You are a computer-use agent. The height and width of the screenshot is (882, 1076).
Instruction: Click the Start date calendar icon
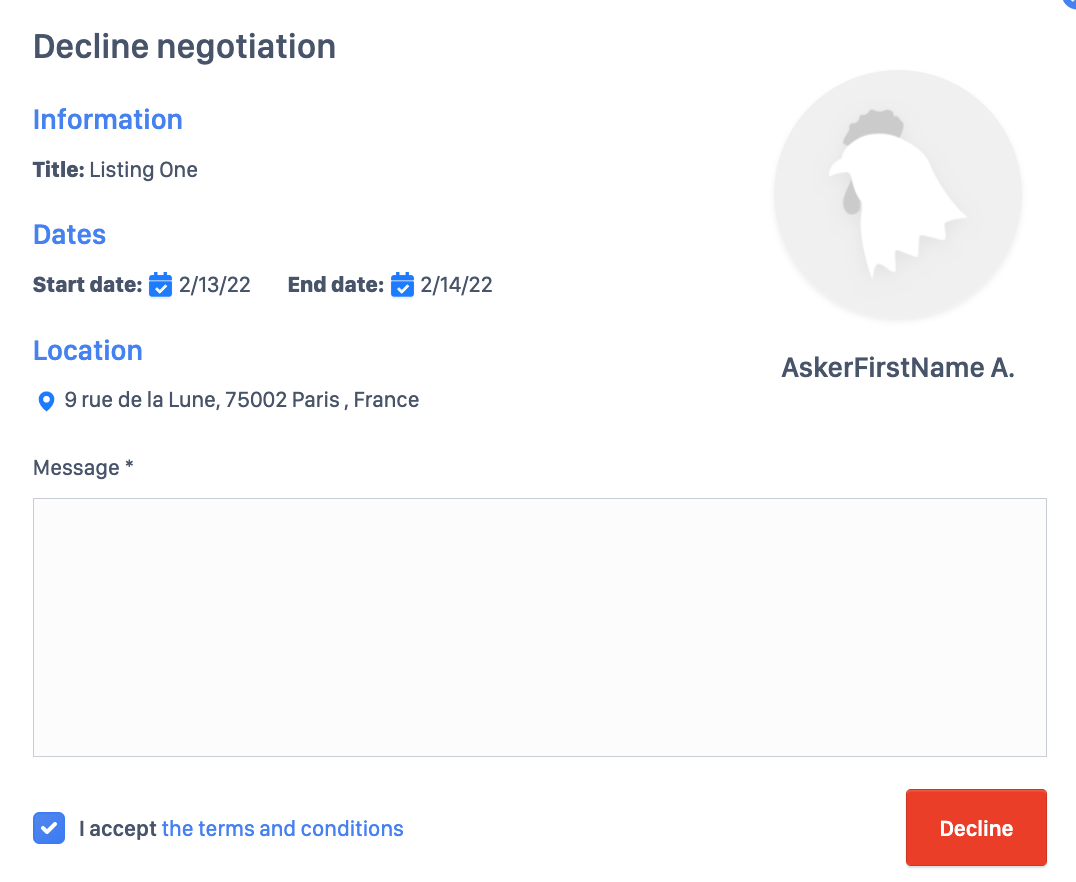pyautogui.click(x=160, y=285)
